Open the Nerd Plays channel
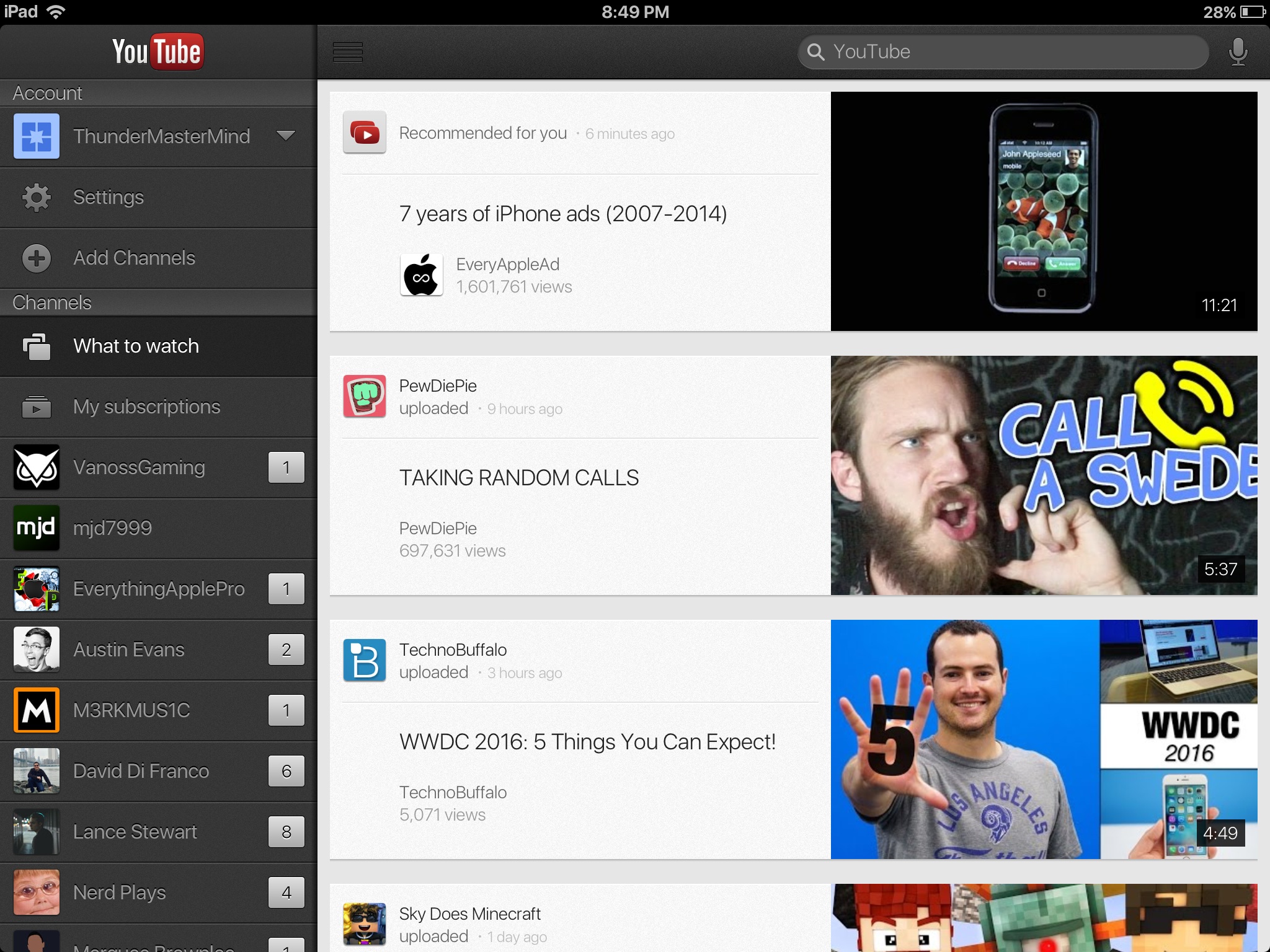 point(120,892)
